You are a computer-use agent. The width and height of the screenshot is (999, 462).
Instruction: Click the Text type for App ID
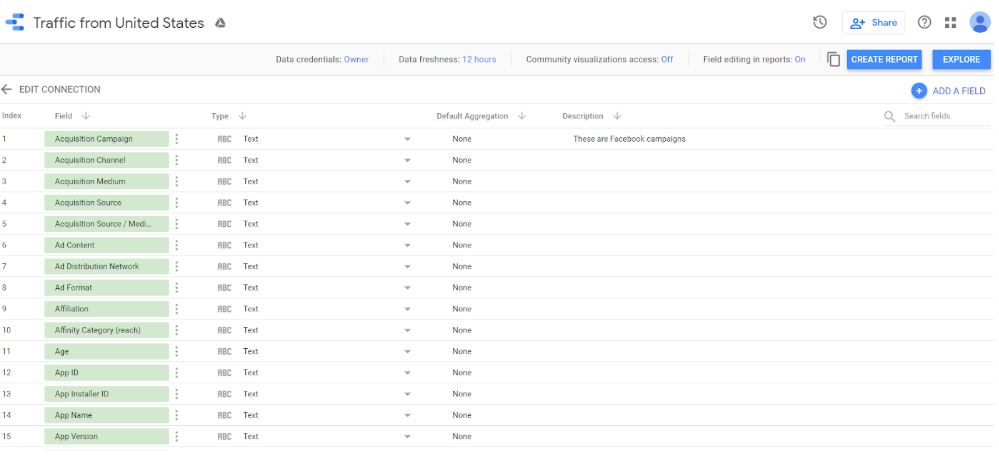pos(250,373)
